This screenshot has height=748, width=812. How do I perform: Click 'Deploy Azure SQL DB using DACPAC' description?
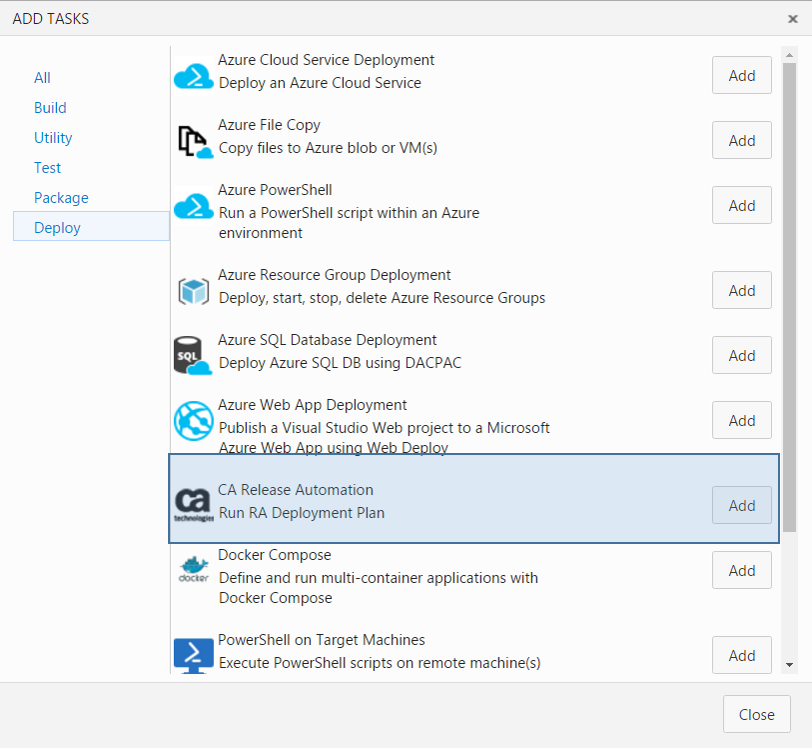coord(340,363)
